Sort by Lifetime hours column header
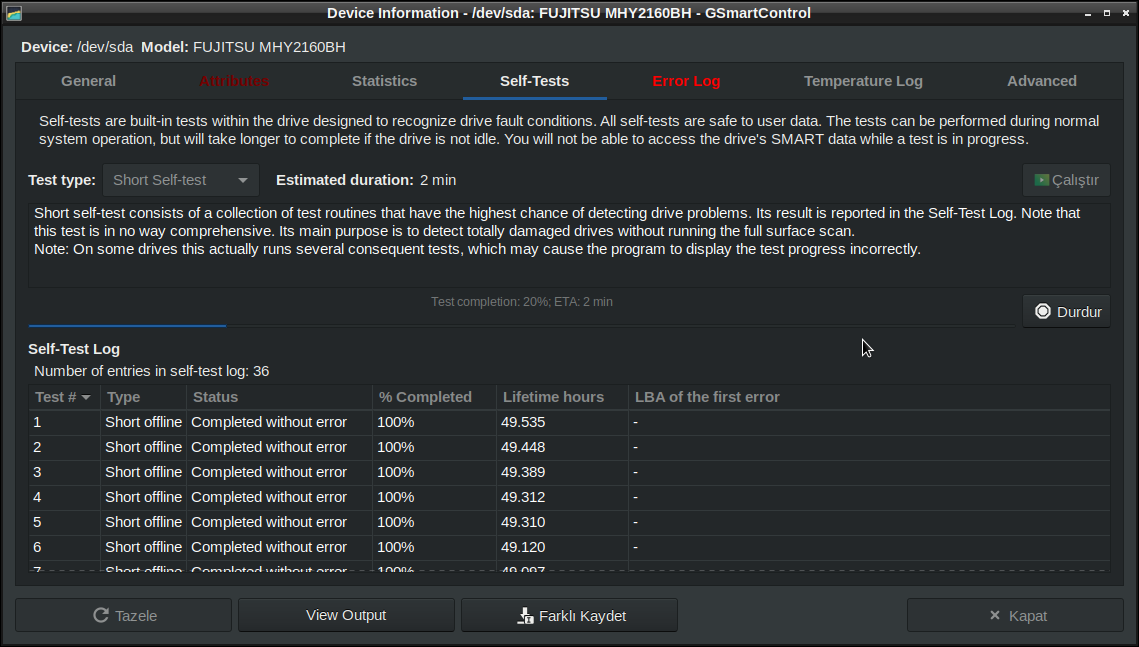1139x647 pixels. coord(562,397)
